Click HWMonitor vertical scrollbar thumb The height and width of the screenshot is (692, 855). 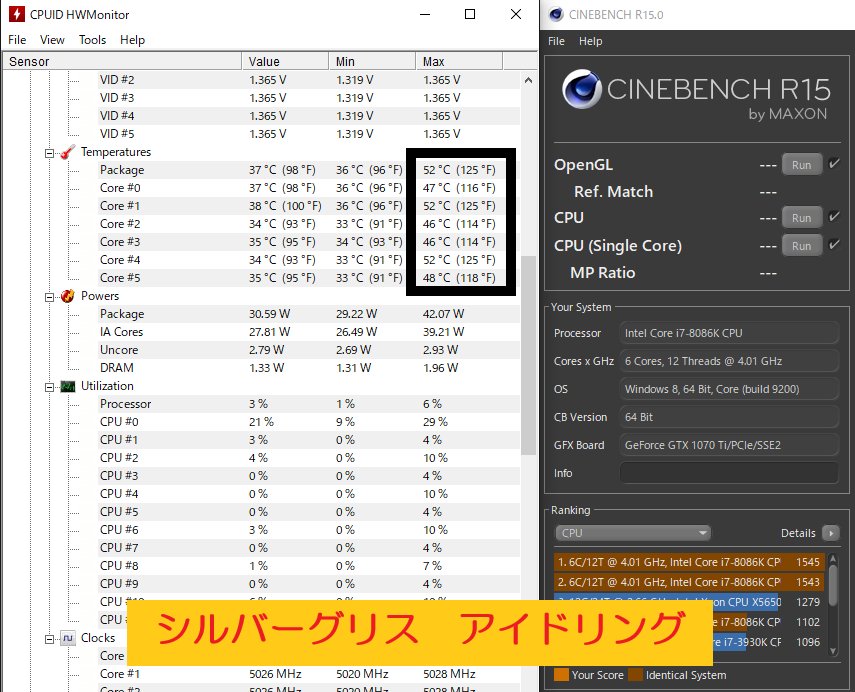(528, 354)
